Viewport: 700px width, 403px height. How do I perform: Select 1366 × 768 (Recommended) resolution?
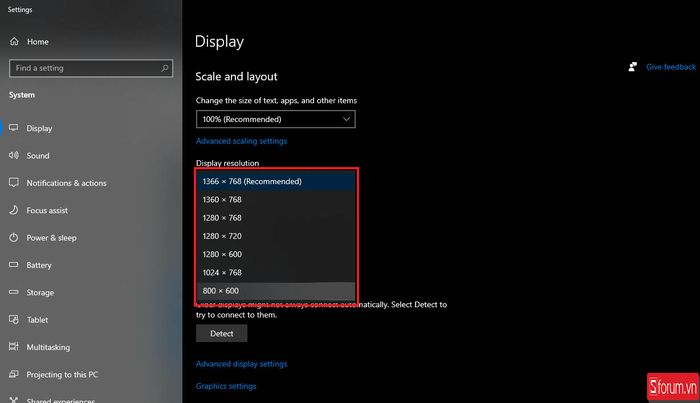(x=276, y=181)
